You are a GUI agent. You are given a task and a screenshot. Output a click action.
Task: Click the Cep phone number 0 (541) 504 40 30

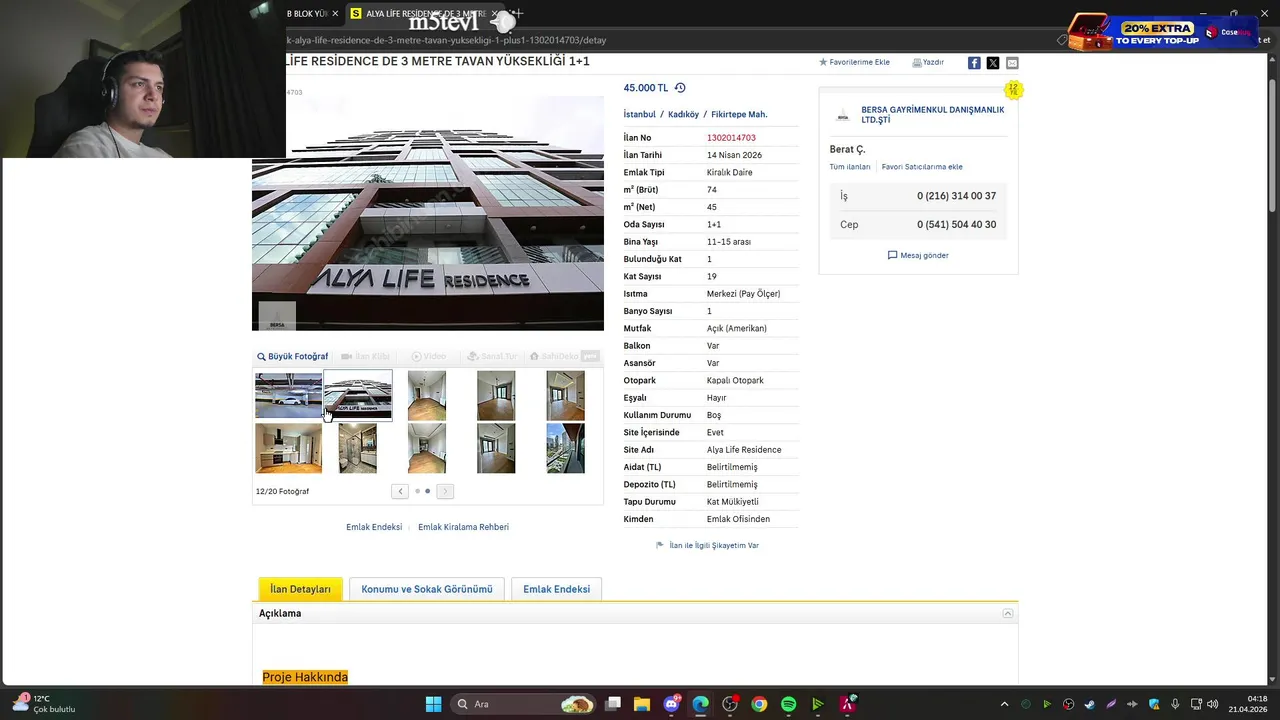tap(956, 225)
